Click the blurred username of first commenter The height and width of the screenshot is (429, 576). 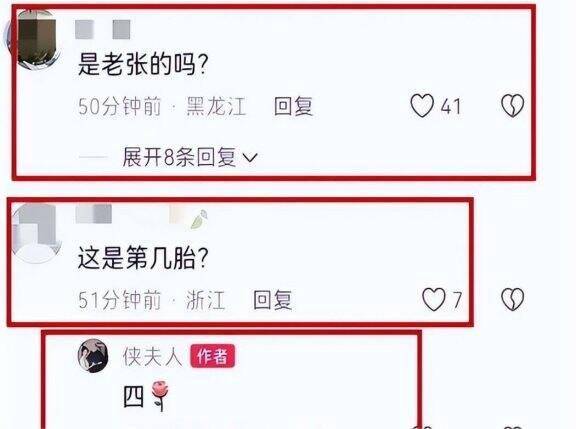[103, 29]
